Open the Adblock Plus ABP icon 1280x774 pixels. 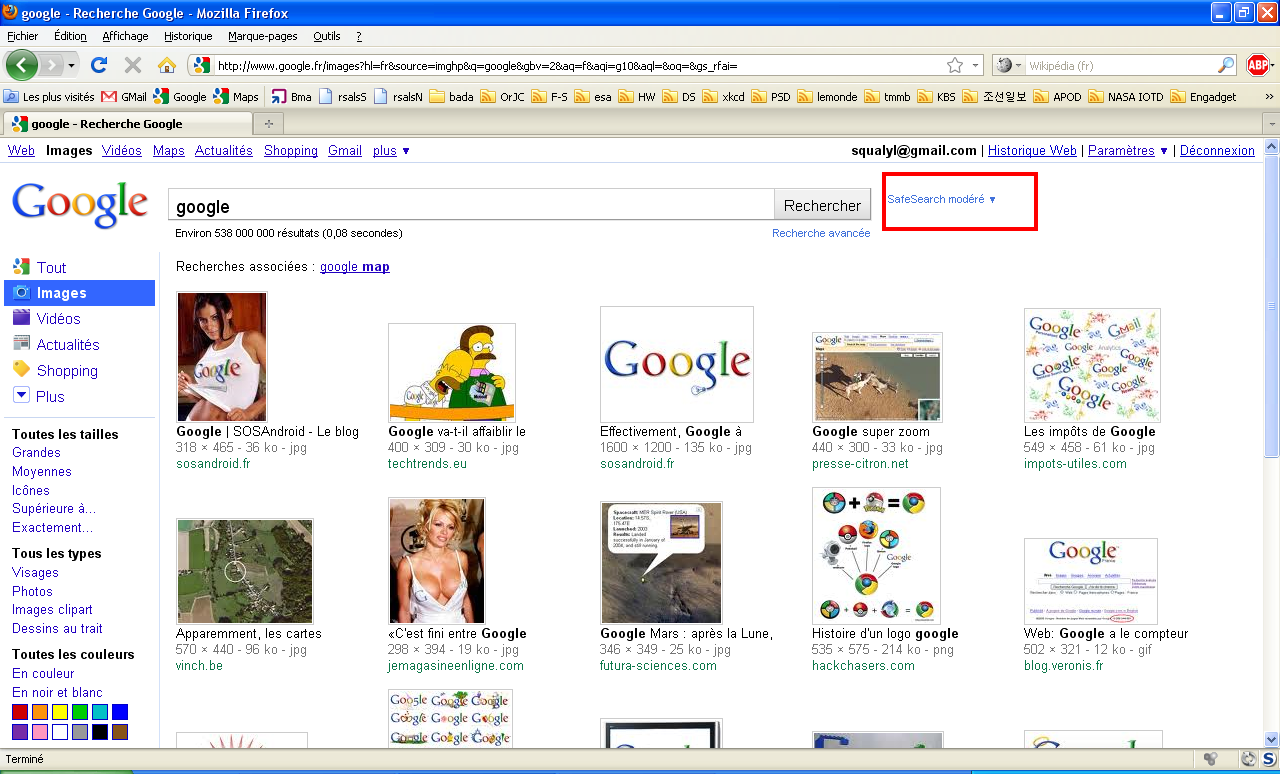pyautogui.click(x=1258, y=65)
